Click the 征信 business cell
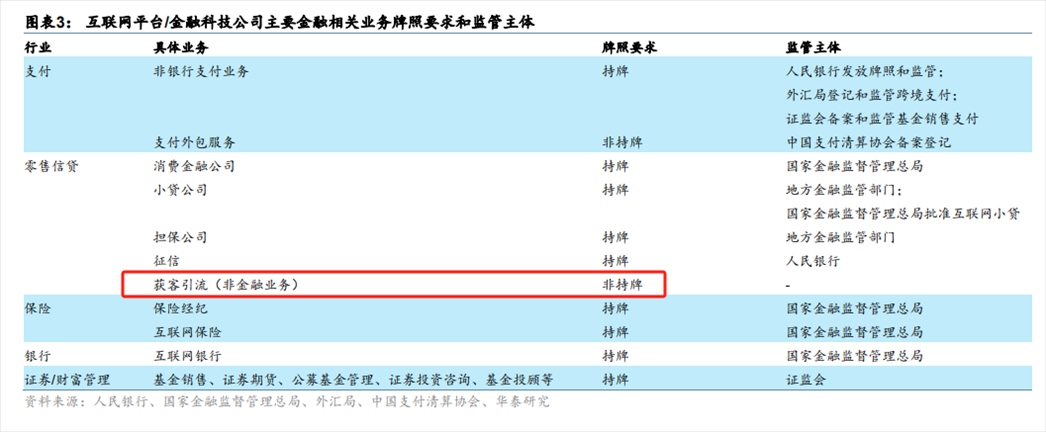 (166, 261)
